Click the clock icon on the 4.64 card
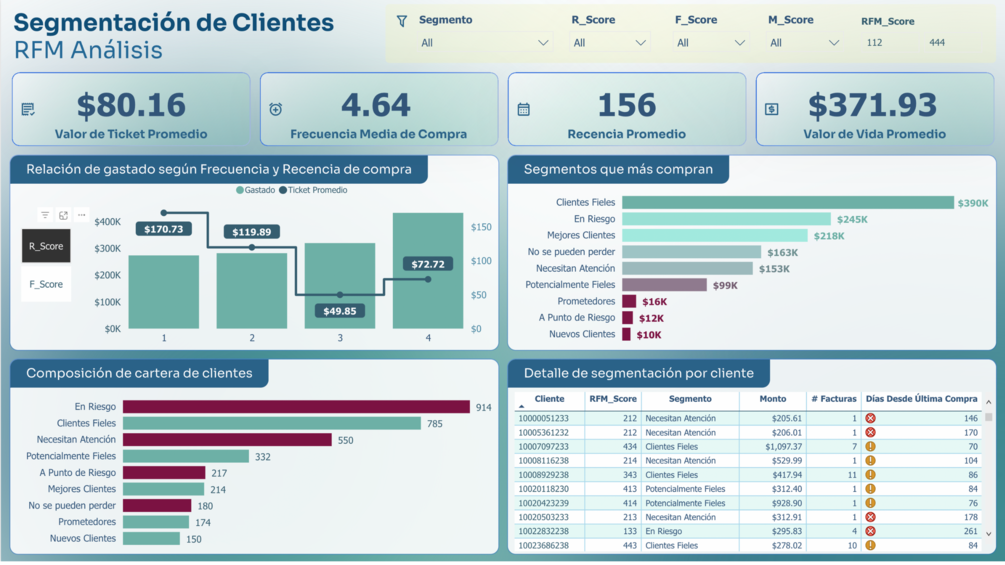Viewport: 1005px width, 565px height. (276, 109)
